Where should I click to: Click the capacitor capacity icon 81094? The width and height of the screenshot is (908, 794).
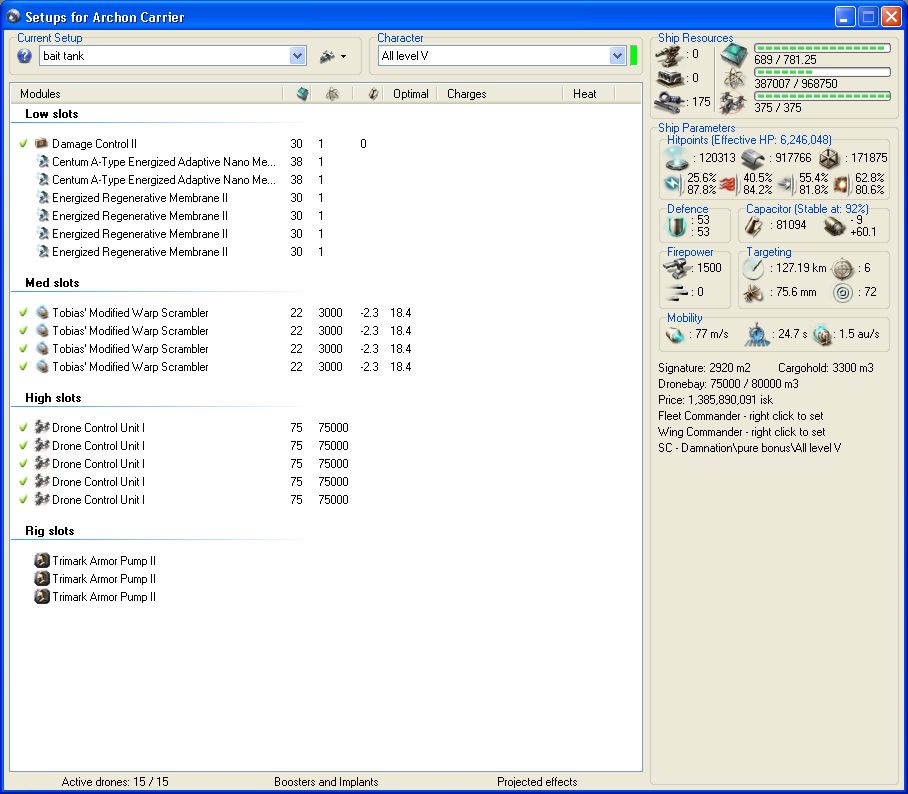[754, 225]
